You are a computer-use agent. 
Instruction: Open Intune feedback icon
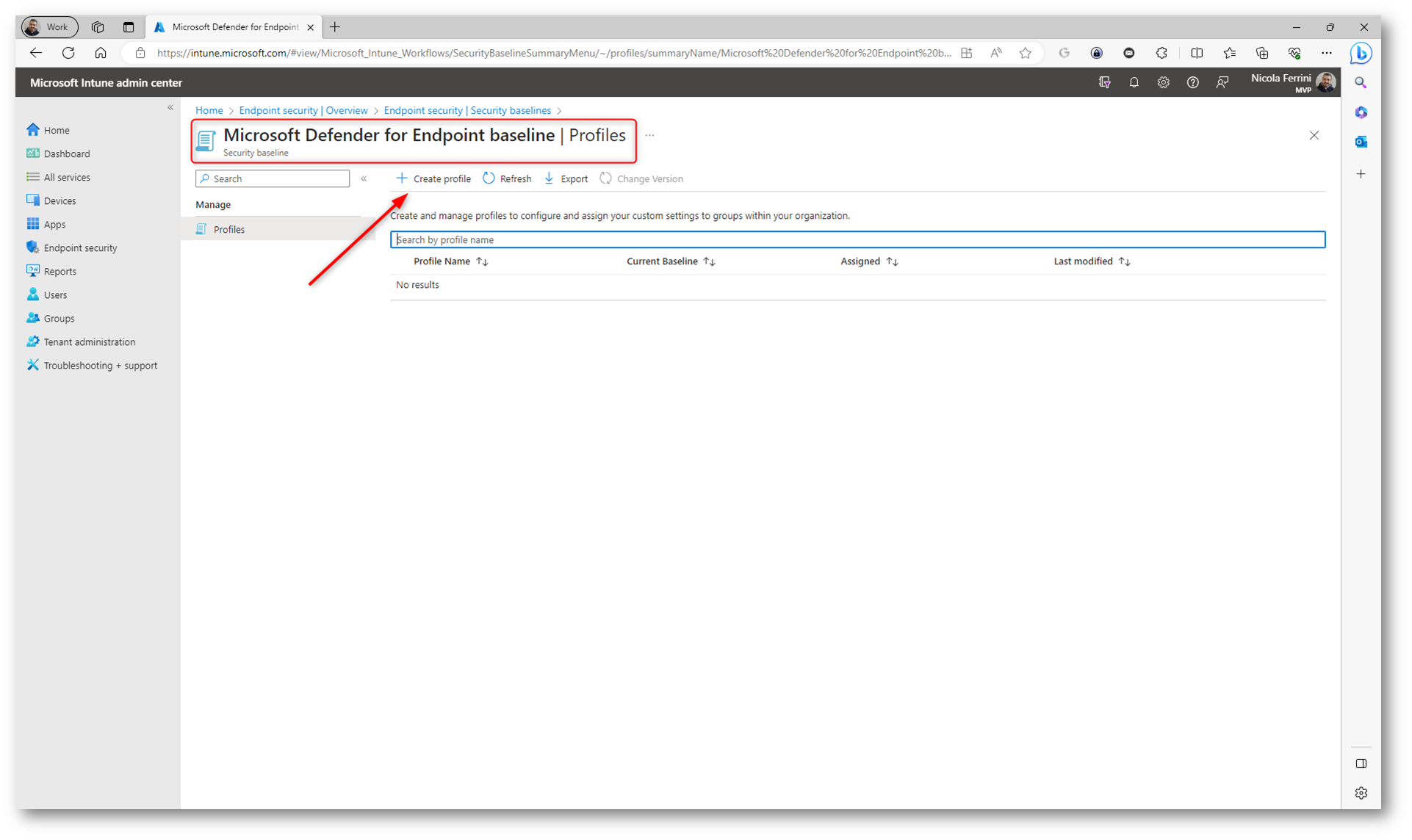click(x=1222, y=82)
